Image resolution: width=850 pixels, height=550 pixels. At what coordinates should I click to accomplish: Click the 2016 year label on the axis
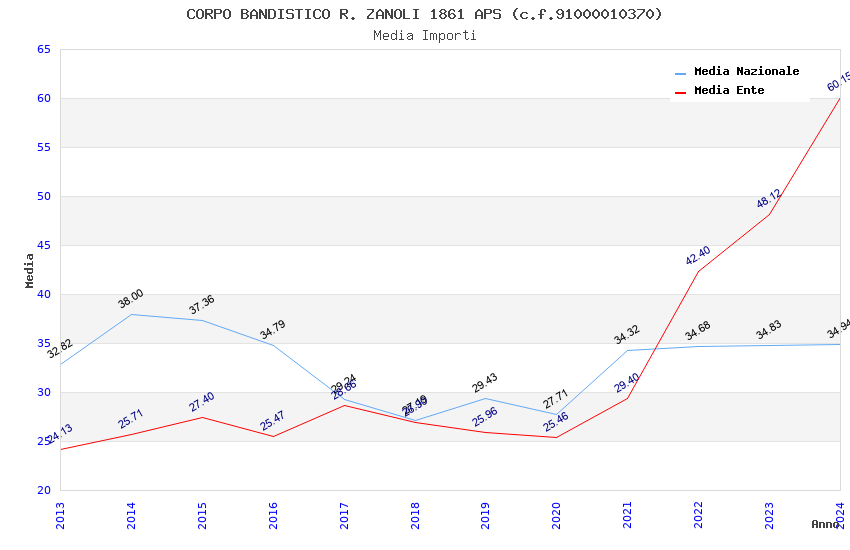tap(273, 515)
